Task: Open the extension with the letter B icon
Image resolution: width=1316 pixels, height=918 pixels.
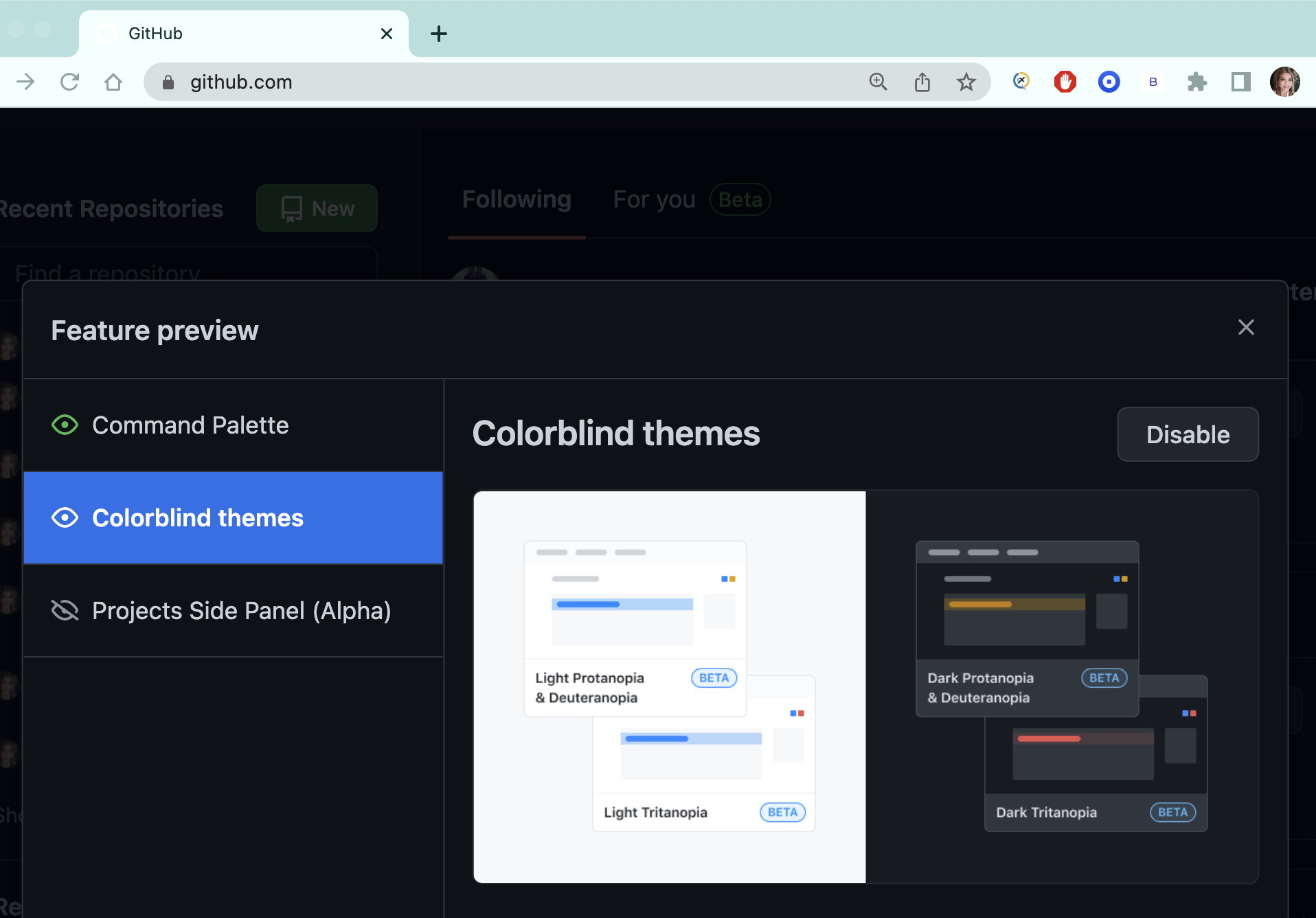Action: 1153,82
